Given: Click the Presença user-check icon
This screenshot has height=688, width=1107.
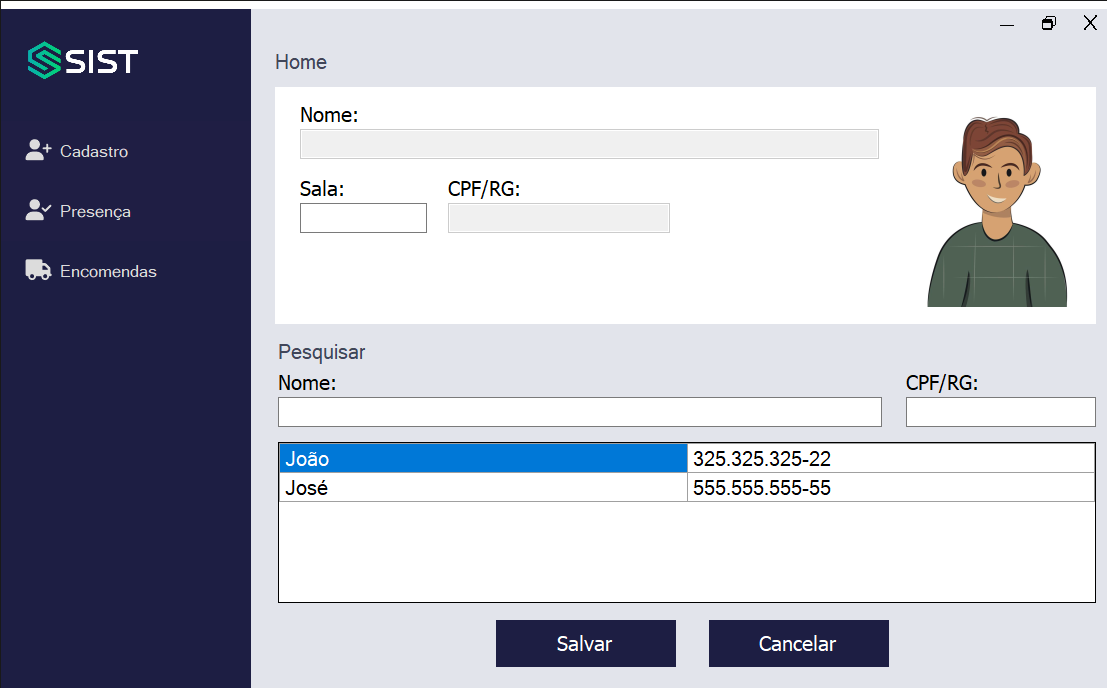Looking at the screenshot, I should [38, 211].
